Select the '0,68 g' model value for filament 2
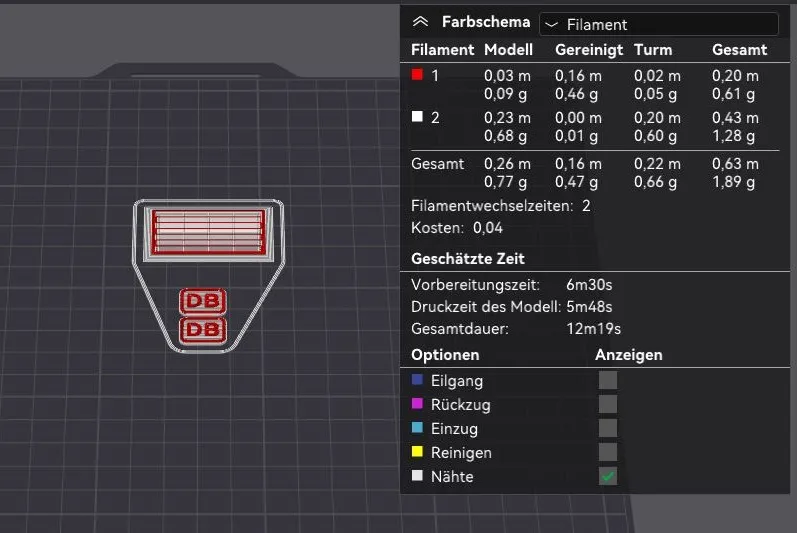The image size is (797, 533). [505, 136]
